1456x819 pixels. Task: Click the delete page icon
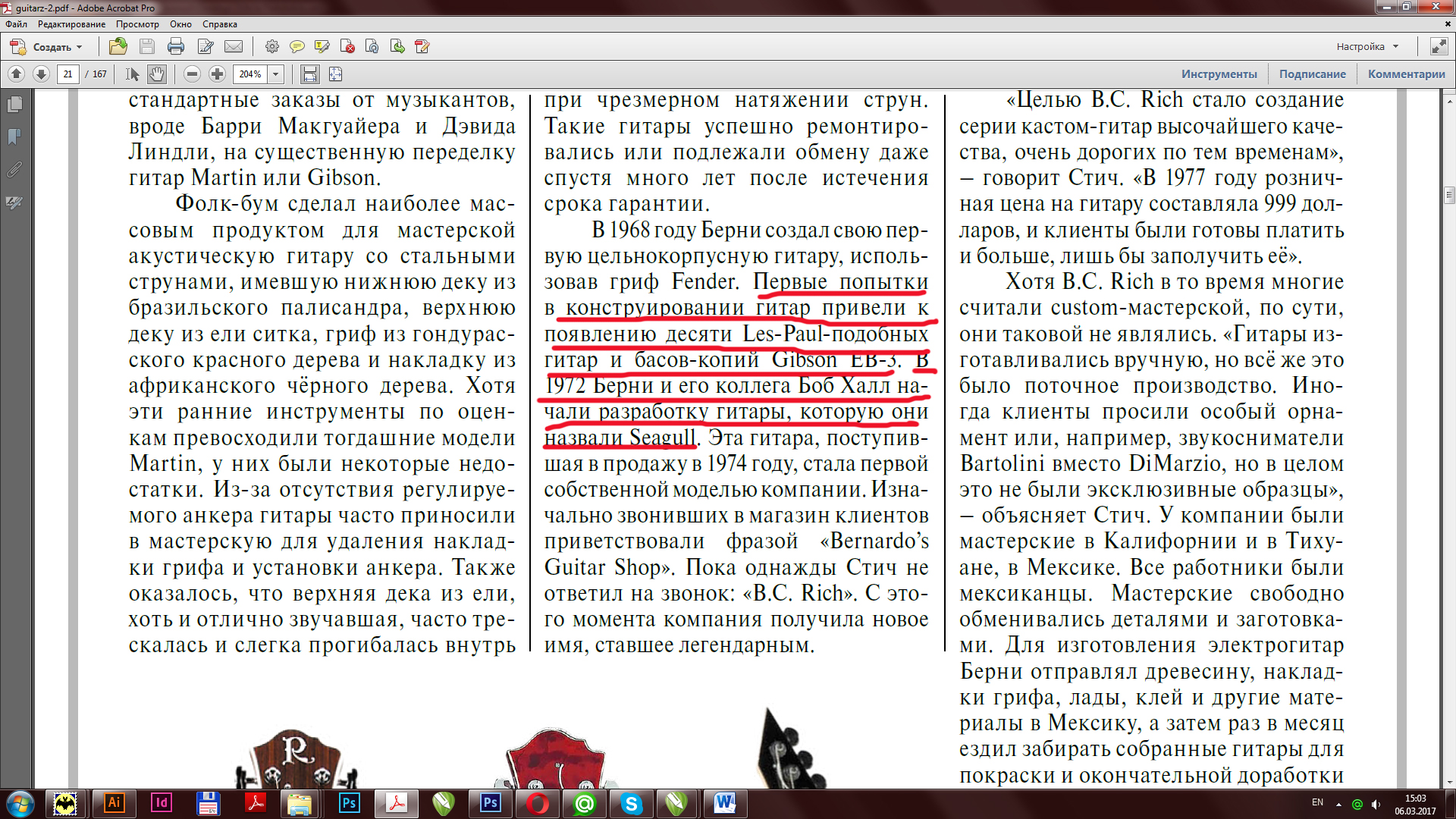[347, 47]
